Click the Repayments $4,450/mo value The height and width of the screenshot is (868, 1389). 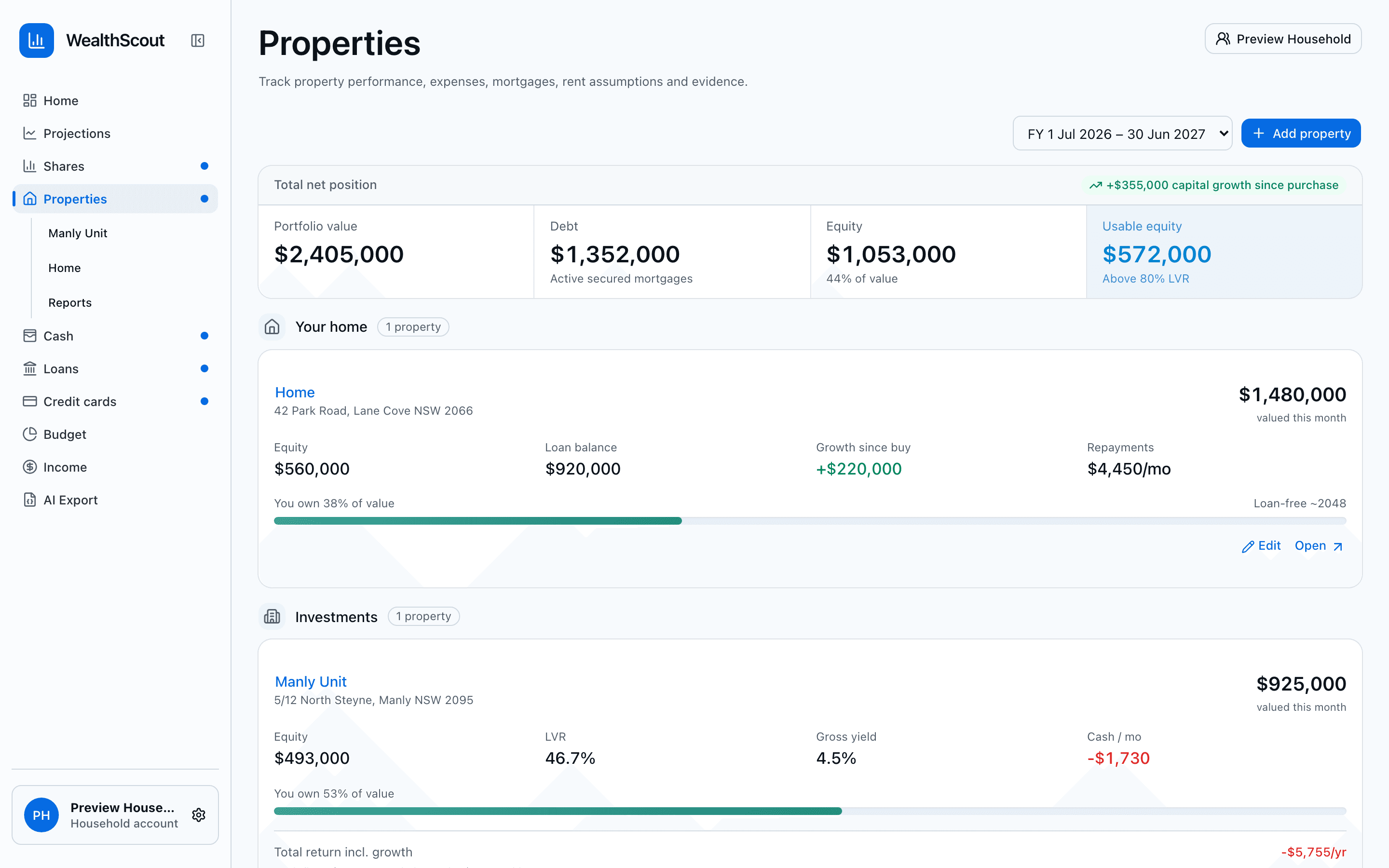click(1129, 469)
